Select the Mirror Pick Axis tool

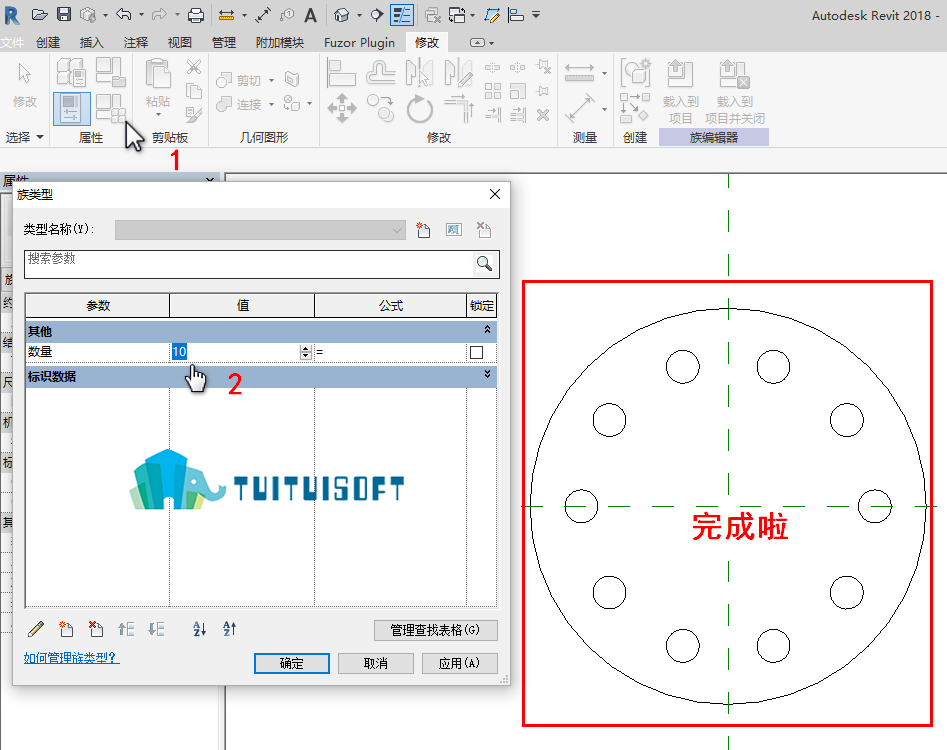pos(419,72)
